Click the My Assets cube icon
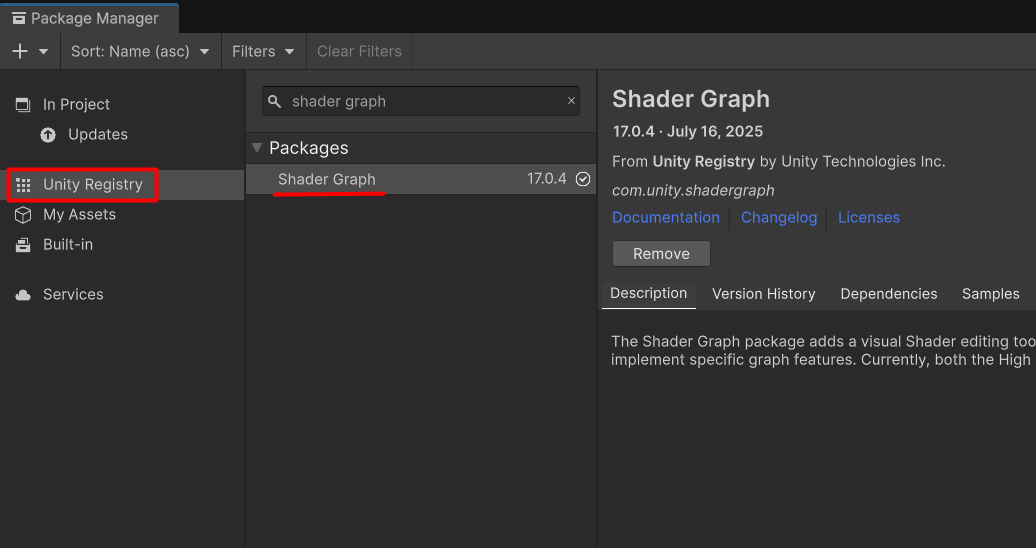Viewport: 1036px width, 548px height. pyautogui.click(x=23, y=215)
